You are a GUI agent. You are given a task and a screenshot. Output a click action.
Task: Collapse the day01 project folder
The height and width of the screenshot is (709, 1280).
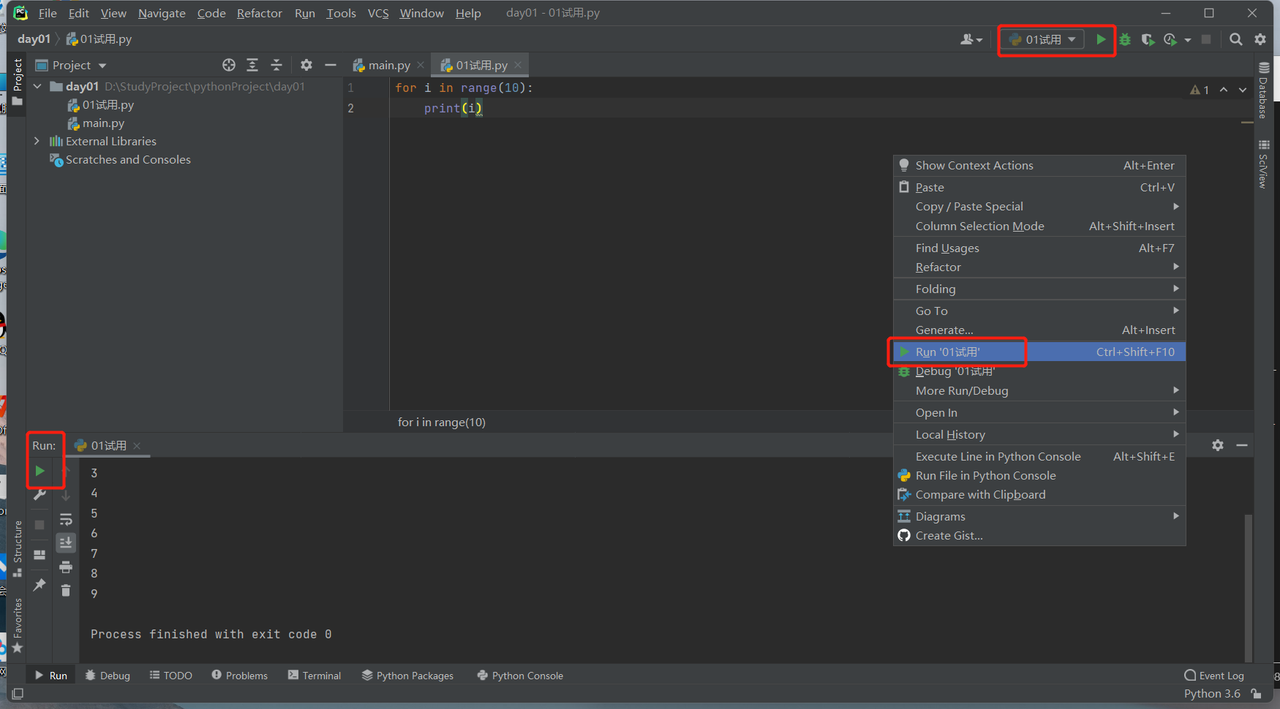(x=37, y=86)
